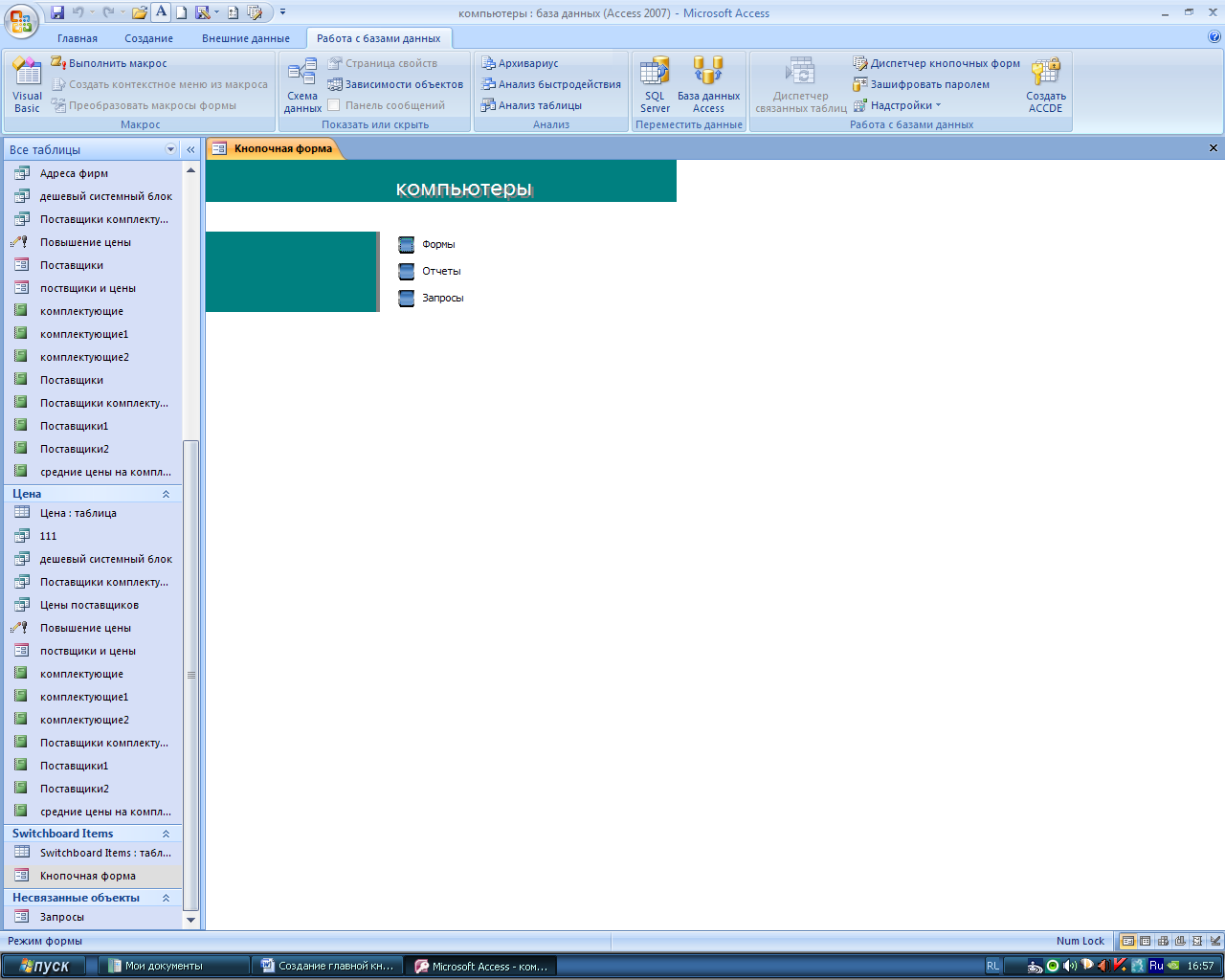Screen dimensions: 1225x980
Task: Collapse the Несвязанные объекты group
Action: (x=166, y=898)
